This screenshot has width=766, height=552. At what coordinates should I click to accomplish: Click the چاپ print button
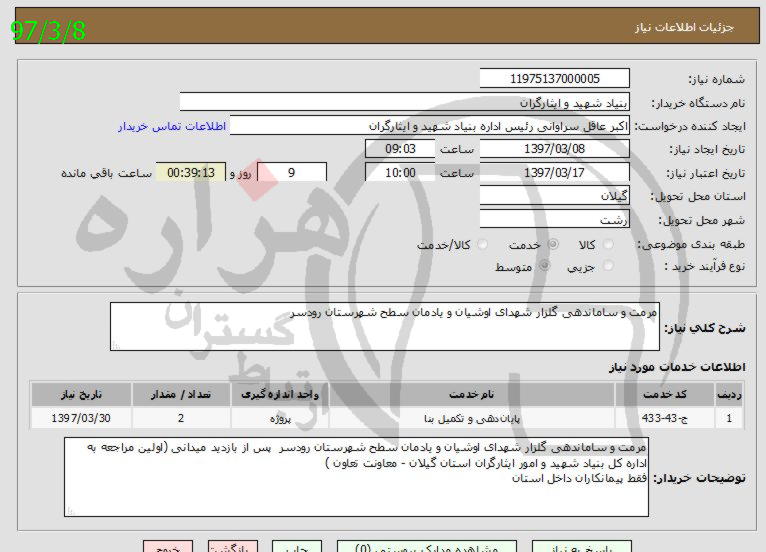point(297,547)
